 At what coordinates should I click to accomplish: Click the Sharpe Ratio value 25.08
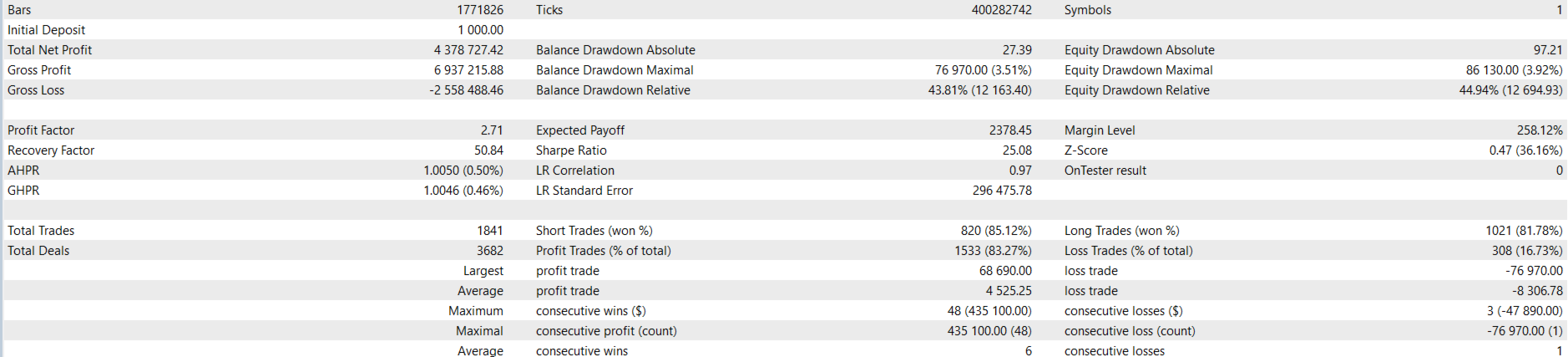pos(1017,150)
